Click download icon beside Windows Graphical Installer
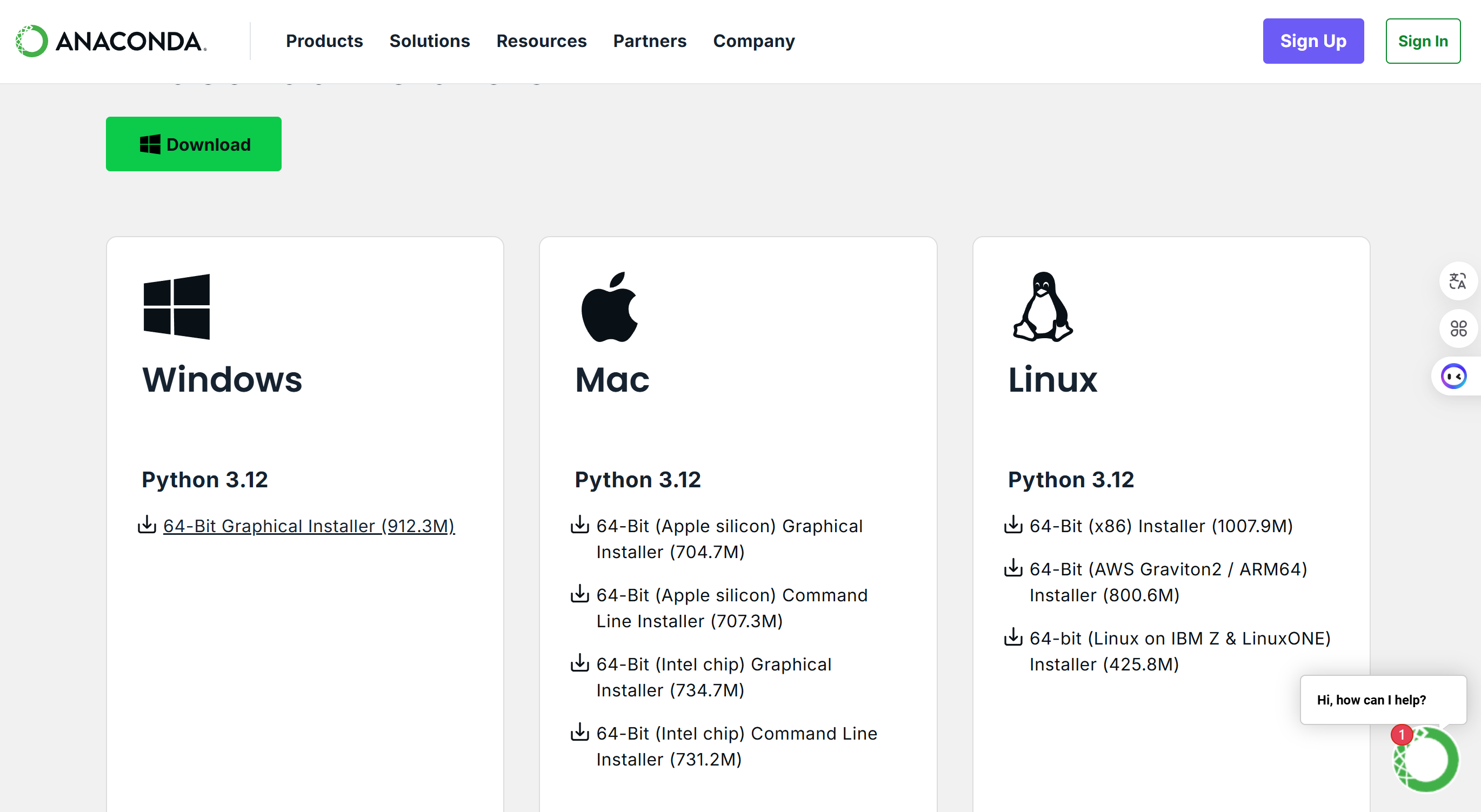 147,524
